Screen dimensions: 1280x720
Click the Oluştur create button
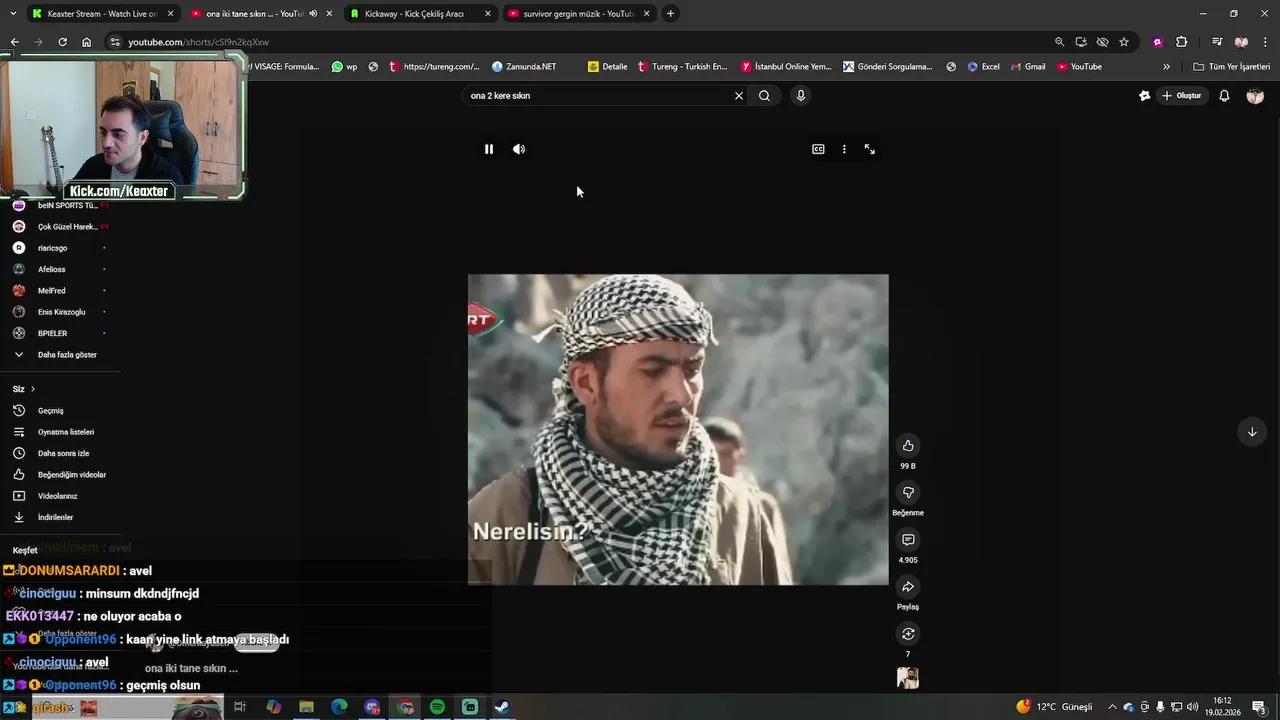click(x=1181, y=96)
